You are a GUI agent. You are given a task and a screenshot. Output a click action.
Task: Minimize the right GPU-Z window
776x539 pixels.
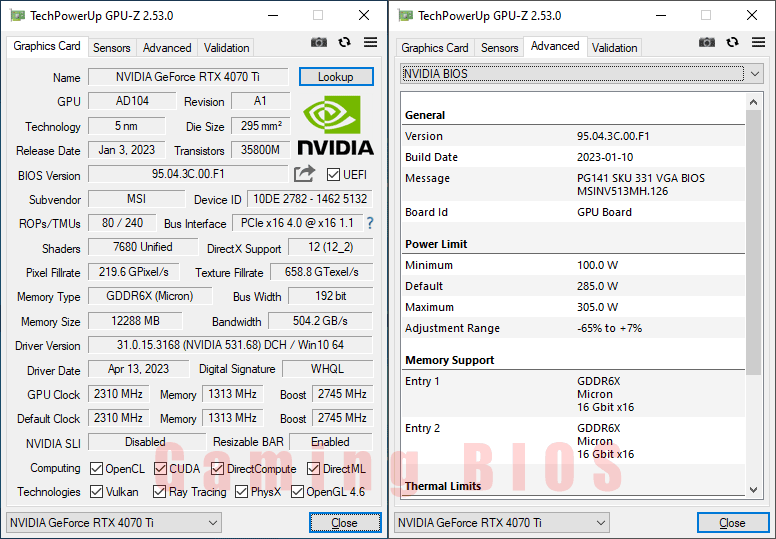(661, 15)
